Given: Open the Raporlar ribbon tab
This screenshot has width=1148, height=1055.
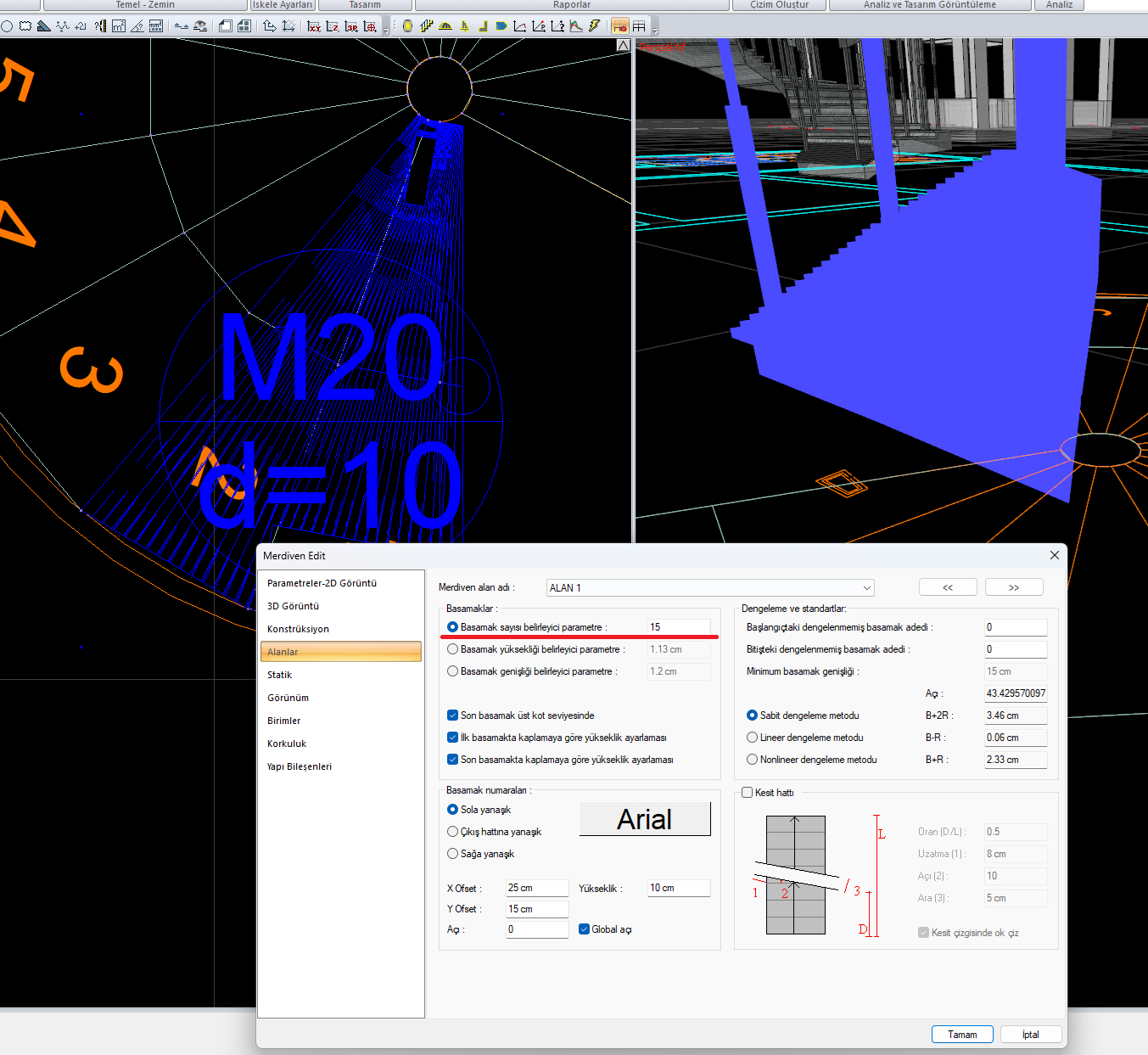Looking at the screenshot, I should [572, 5].
